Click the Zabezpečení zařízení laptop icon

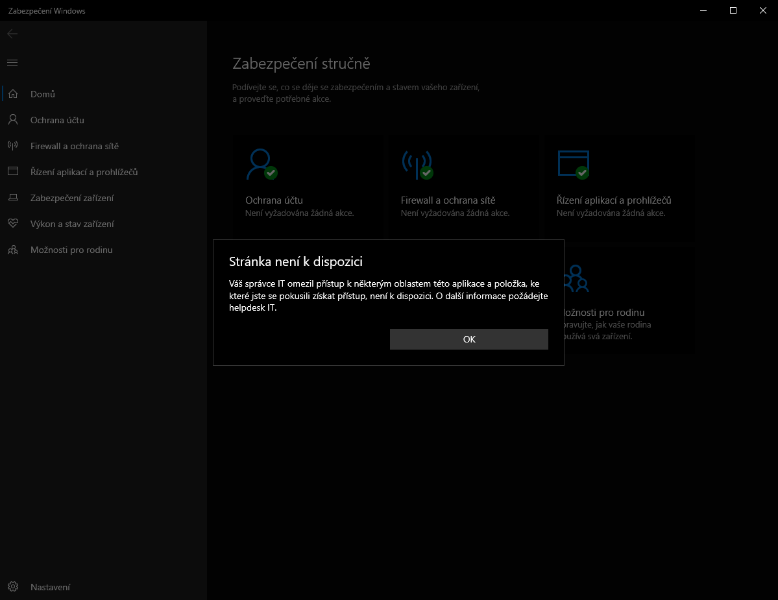(x=13, y=198)
